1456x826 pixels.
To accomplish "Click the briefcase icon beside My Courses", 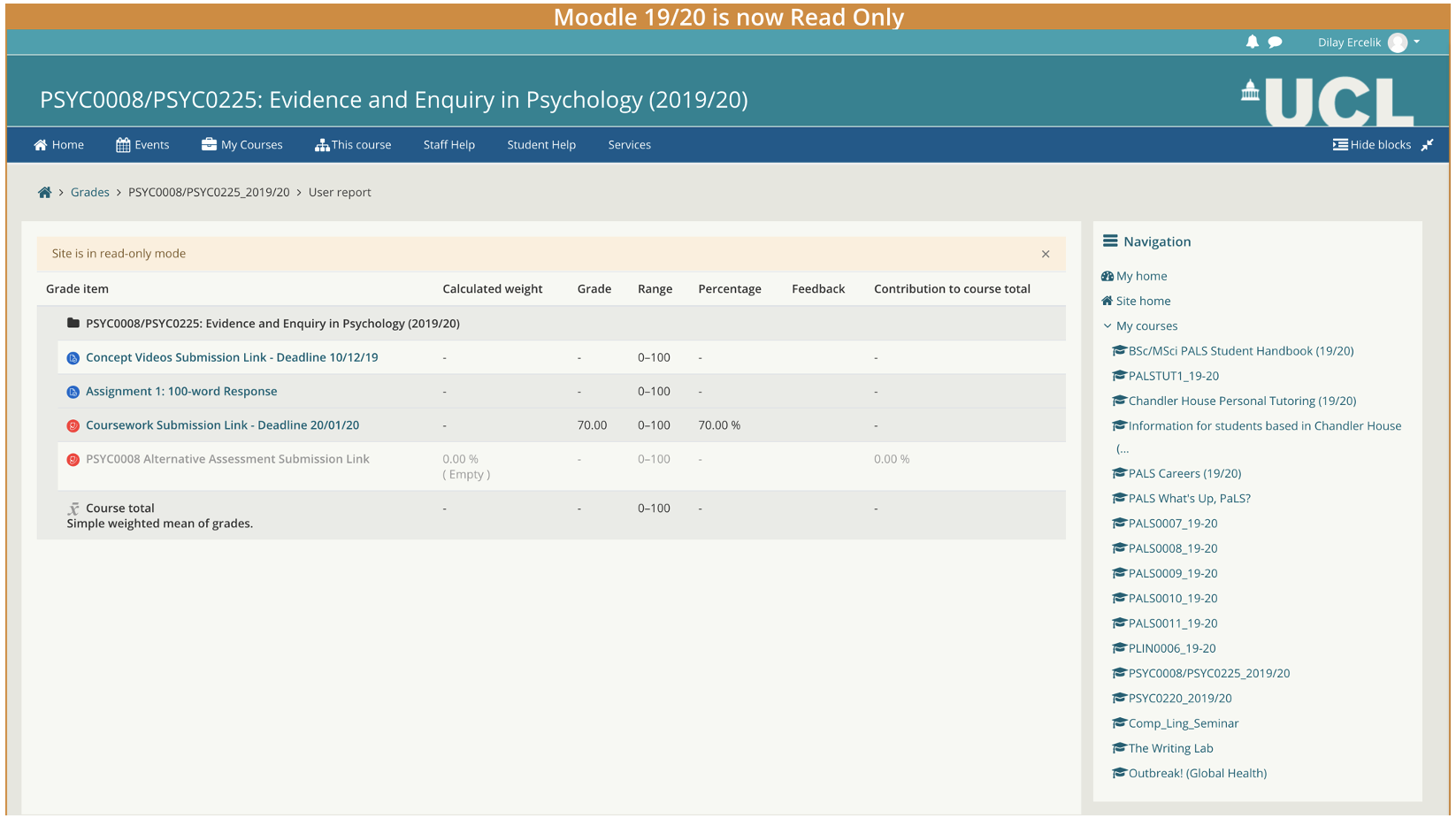I will point(209,144).
